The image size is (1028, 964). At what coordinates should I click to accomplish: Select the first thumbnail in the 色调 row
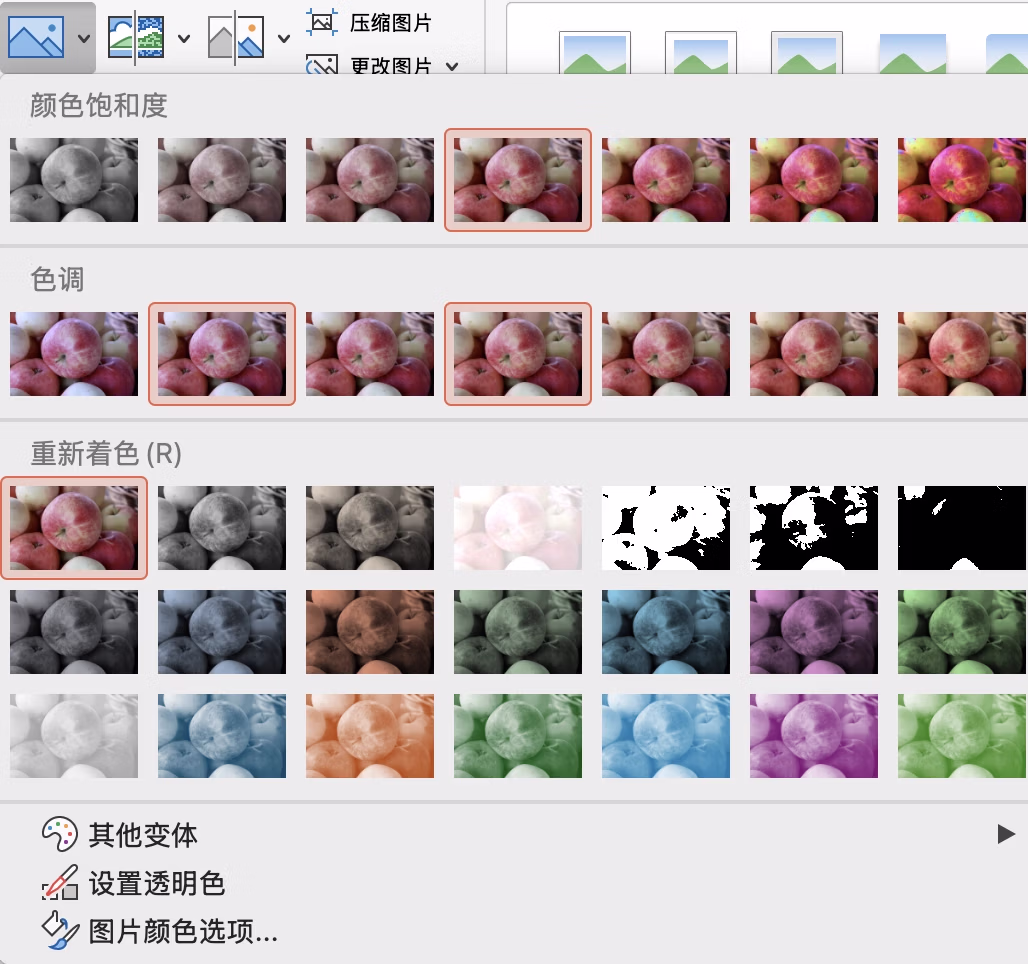pyautogui.click(x=74, y=354)
